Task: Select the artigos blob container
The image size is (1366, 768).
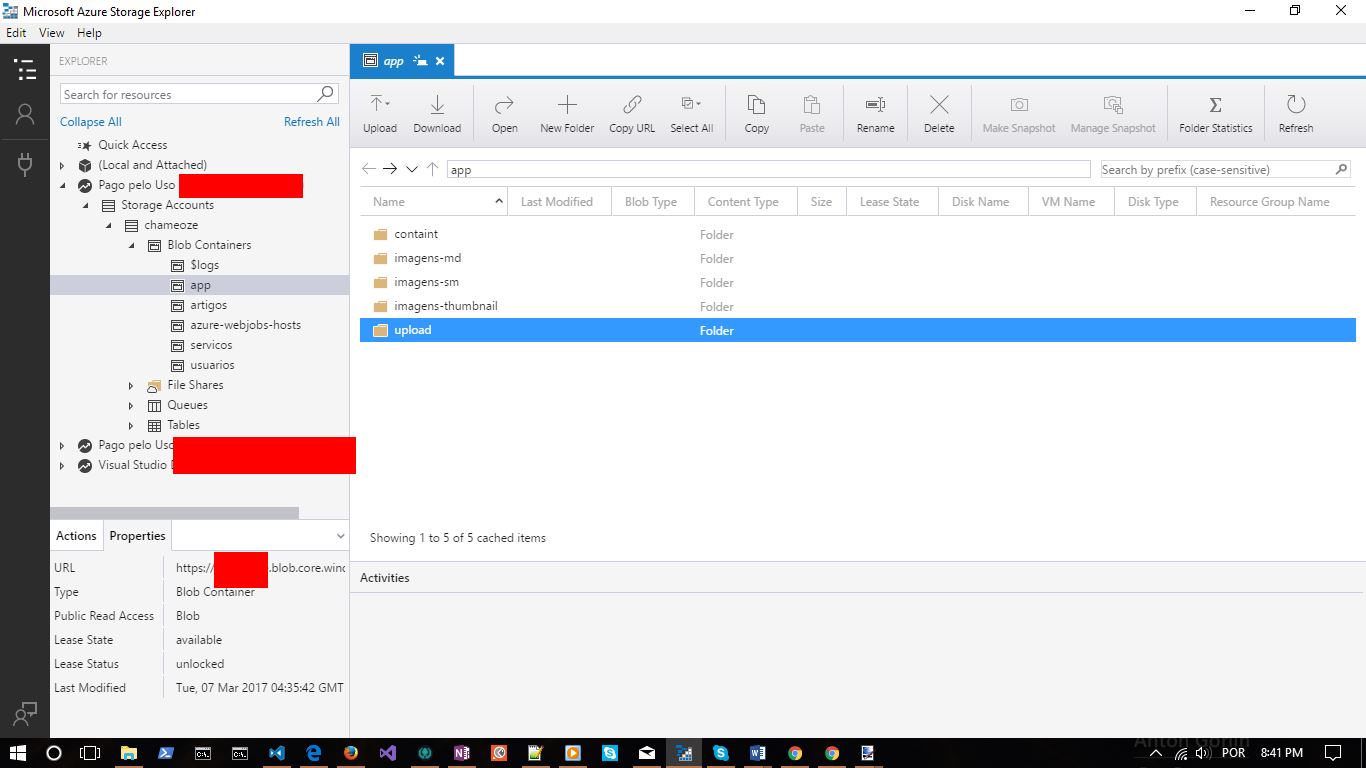Action: [x=208, y=305]
